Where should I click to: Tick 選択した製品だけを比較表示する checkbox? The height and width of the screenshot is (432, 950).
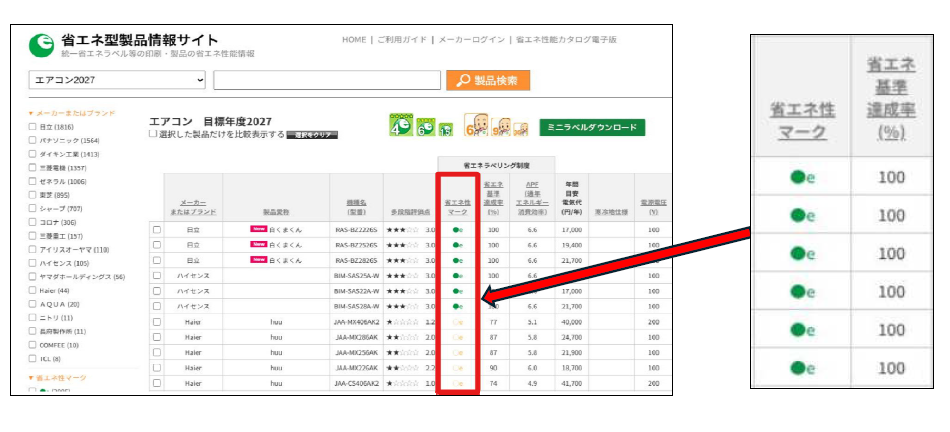153,134
